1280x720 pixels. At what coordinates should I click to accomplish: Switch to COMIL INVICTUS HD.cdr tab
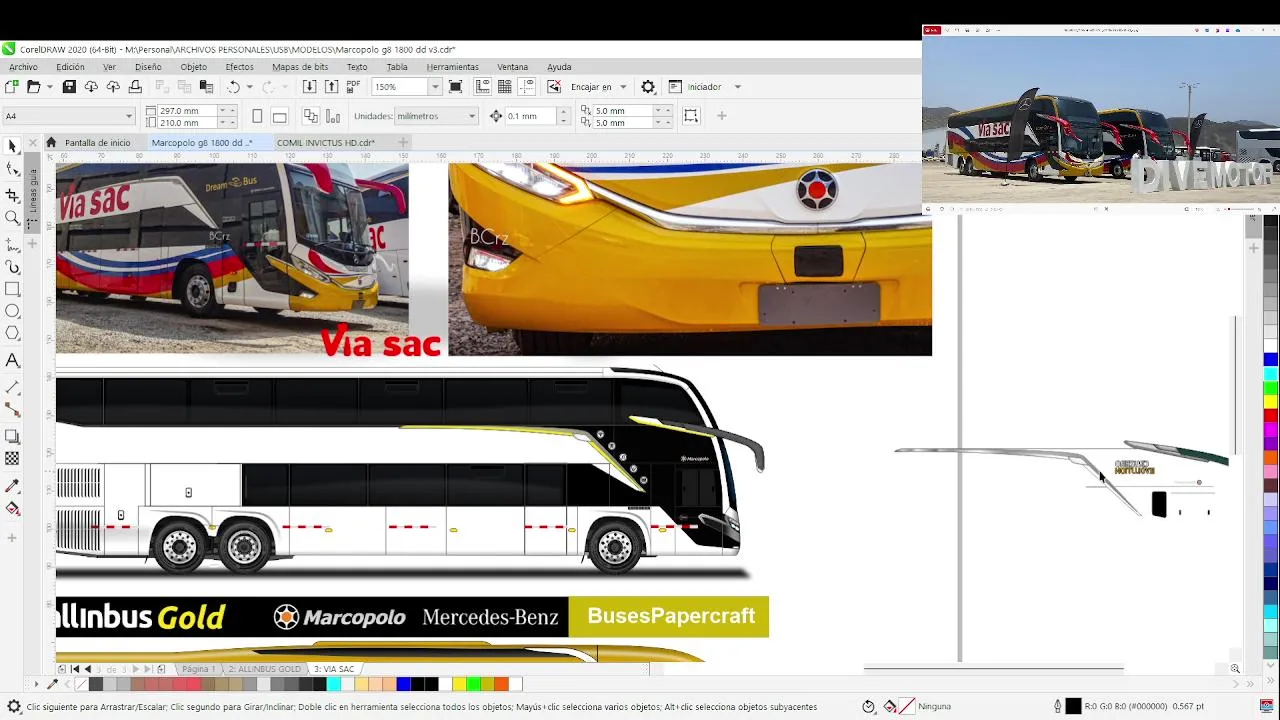tap(326, 143)
